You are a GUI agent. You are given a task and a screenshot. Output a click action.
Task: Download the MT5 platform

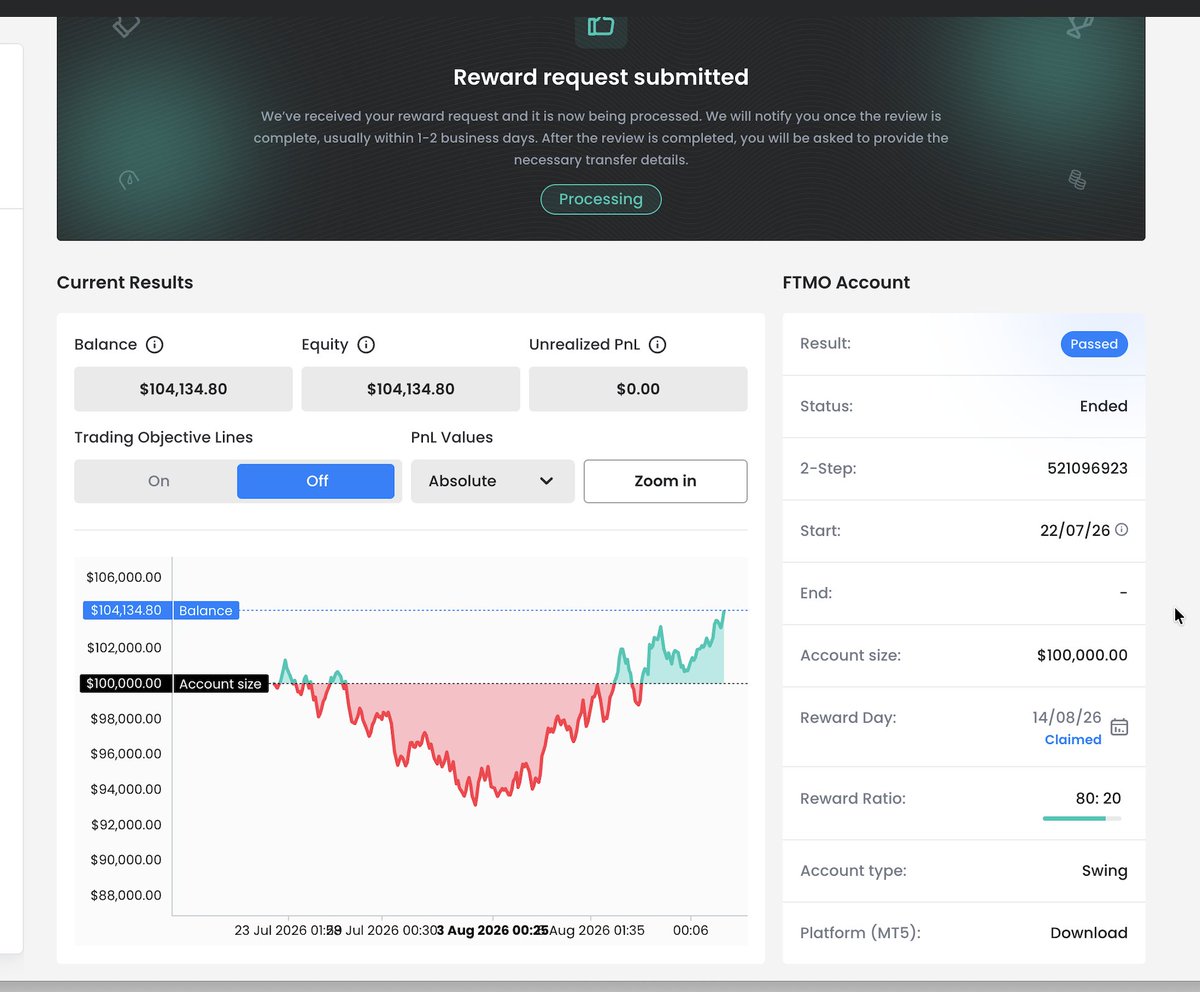pyautogui.click(x=1088, y=933)
